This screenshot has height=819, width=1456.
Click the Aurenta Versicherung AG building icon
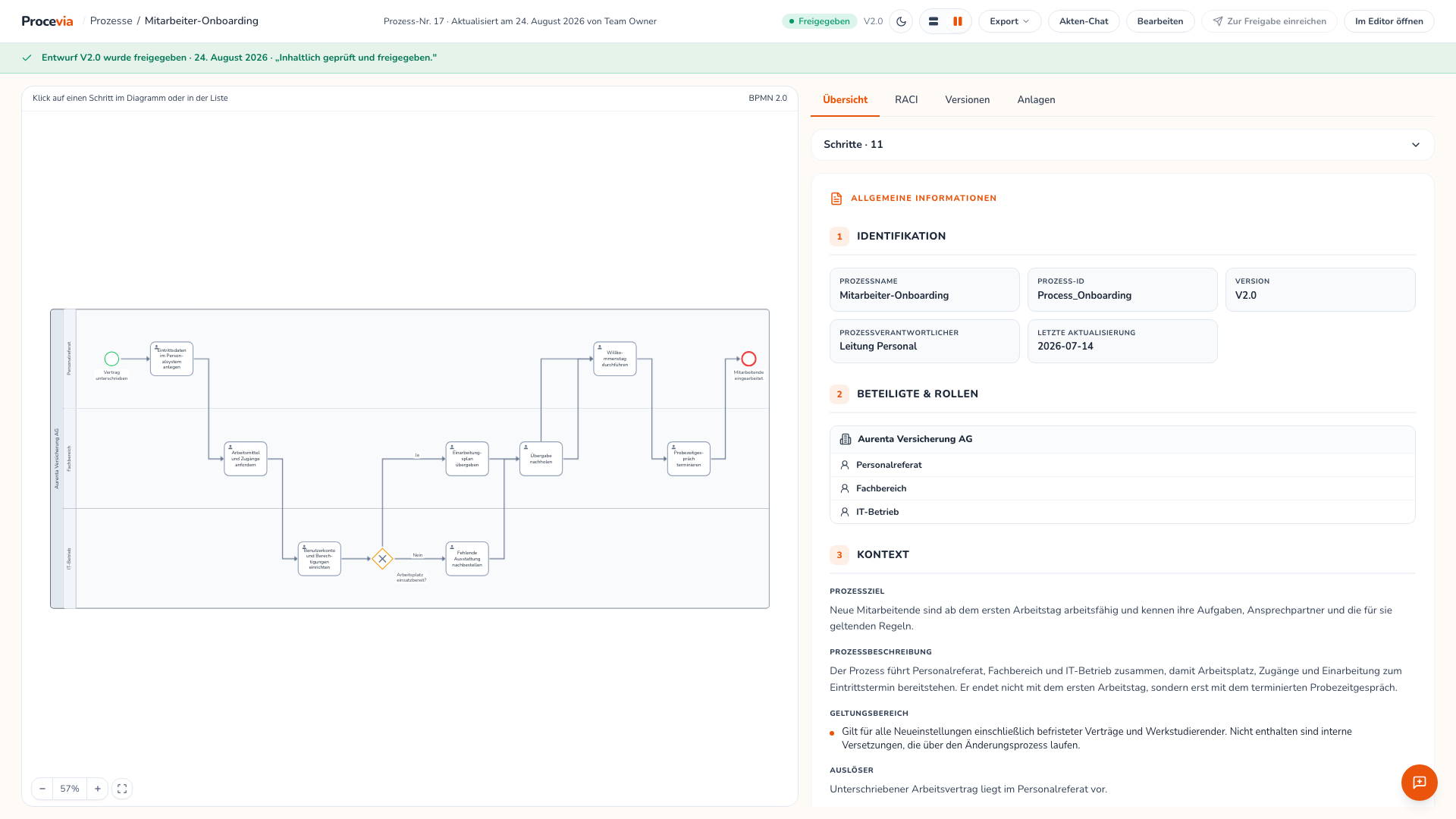pyautogui.click(x=846, y=439)
